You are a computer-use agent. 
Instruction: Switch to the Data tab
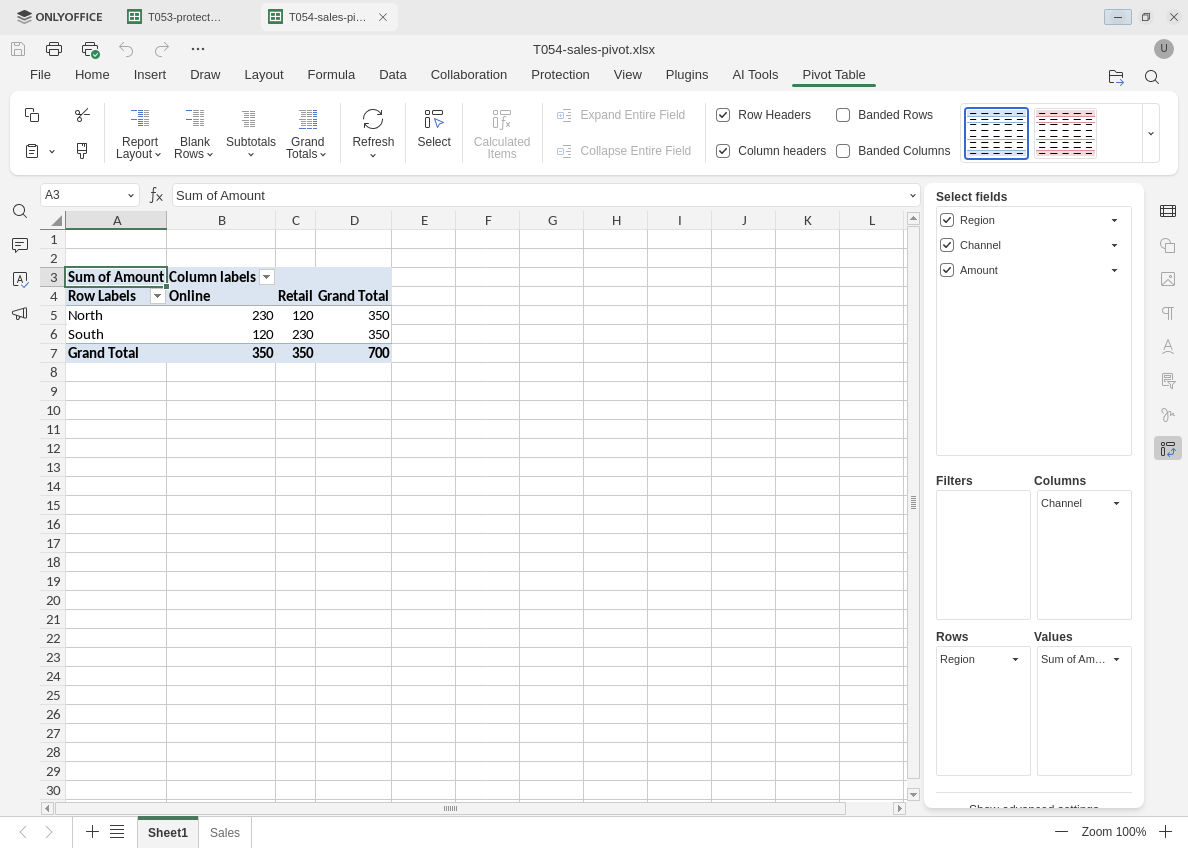(x=392, y=74)
